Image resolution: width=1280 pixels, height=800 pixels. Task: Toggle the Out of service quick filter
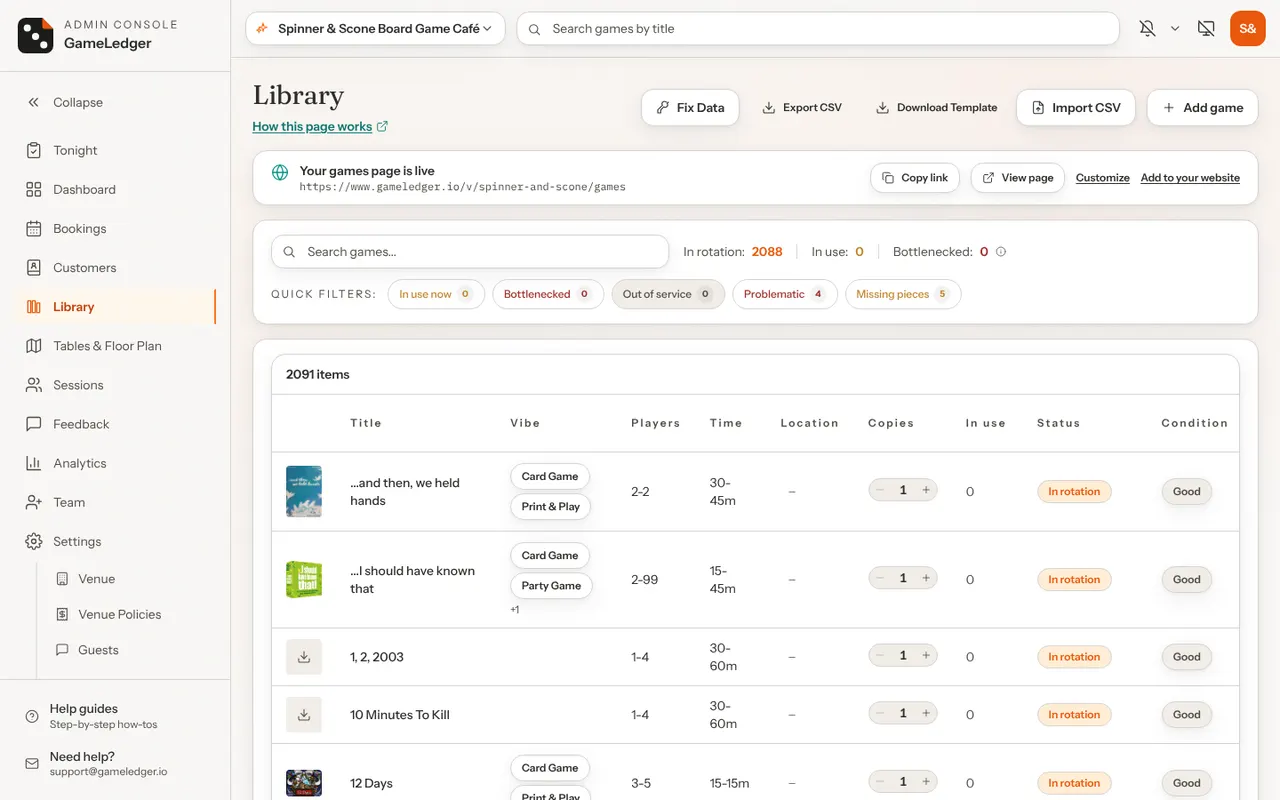(x=668, y=294)
